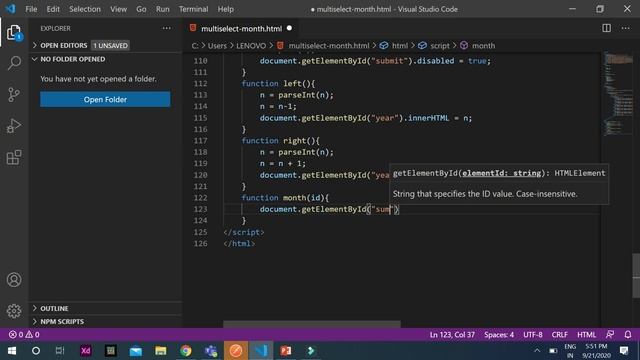
Task: Click the code minimap preview
Action: pos(618,94)
